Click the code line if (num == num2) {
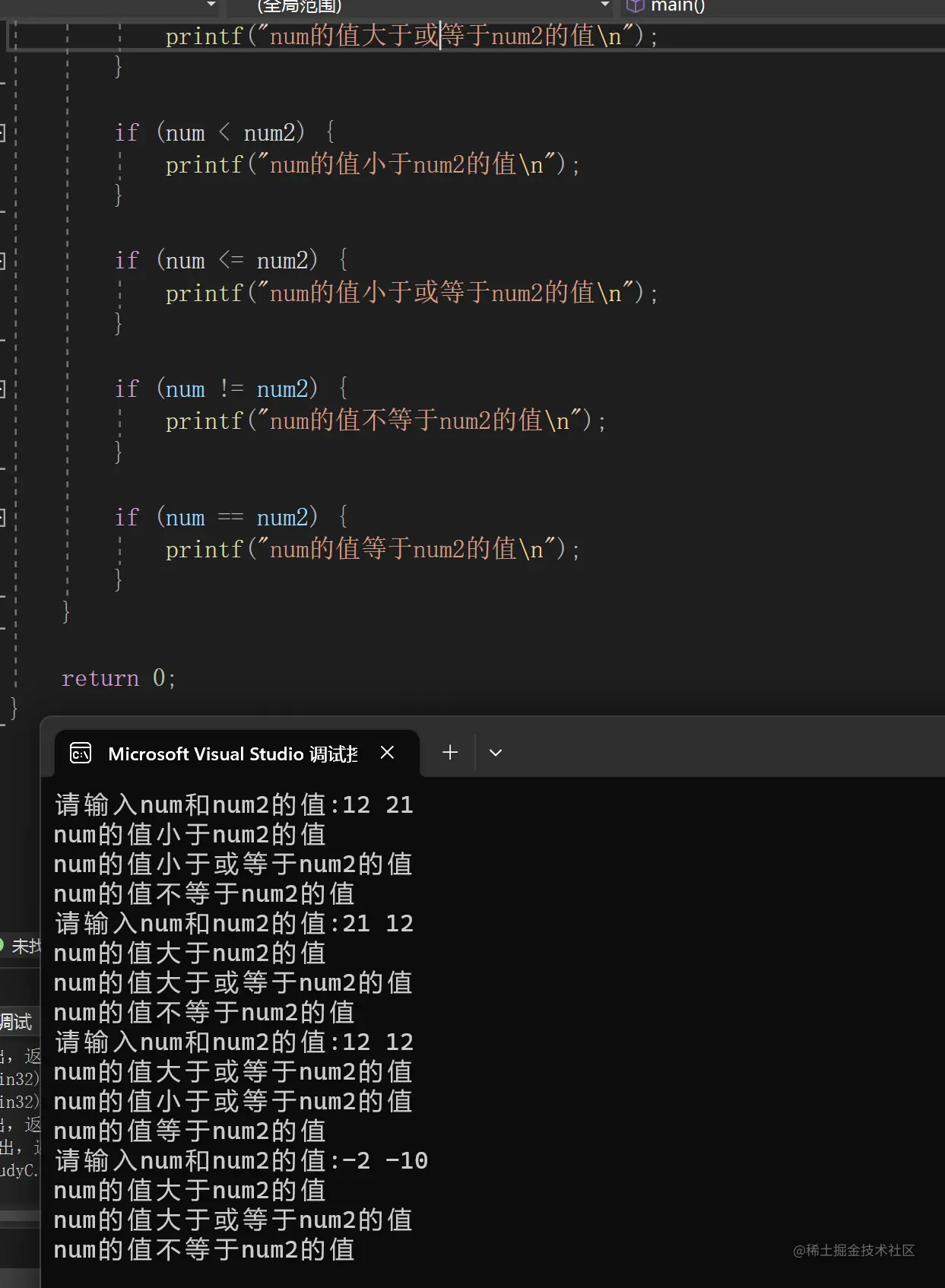The image size is (945, 1288). point(231,518)
